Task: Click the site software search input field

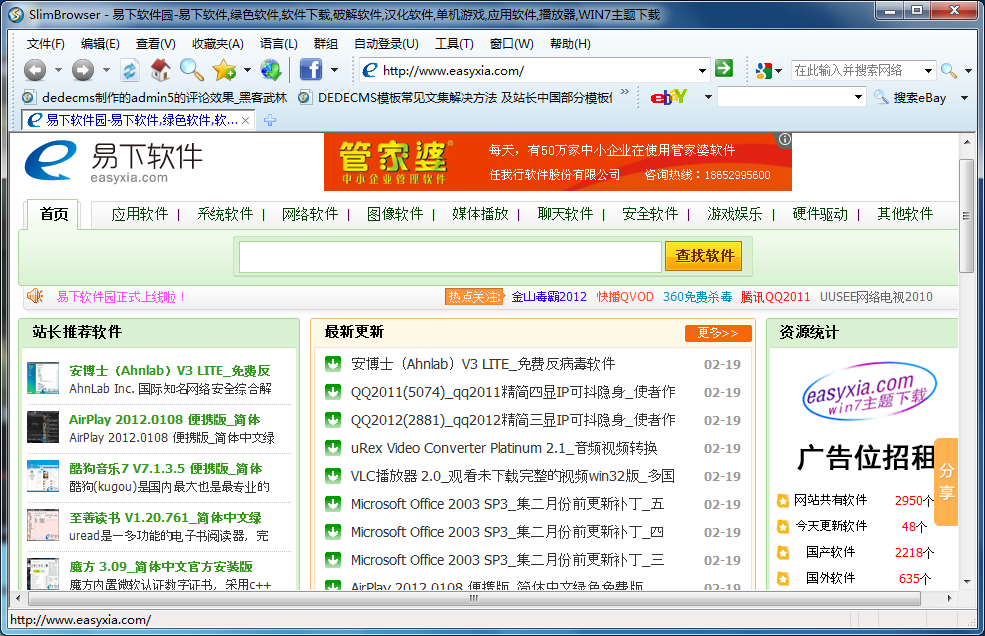Action: pos(450,256)
